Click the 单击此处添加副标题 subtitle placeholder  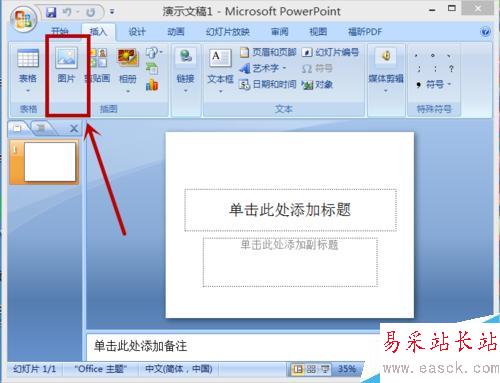290,262
